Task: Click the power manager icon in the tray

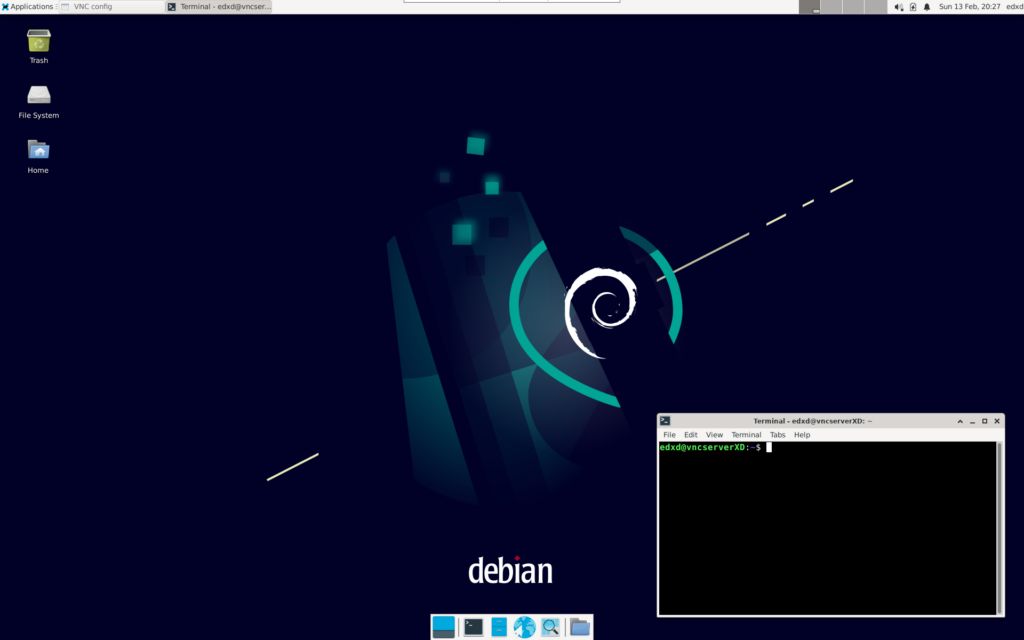Action: tap(913, 7)
